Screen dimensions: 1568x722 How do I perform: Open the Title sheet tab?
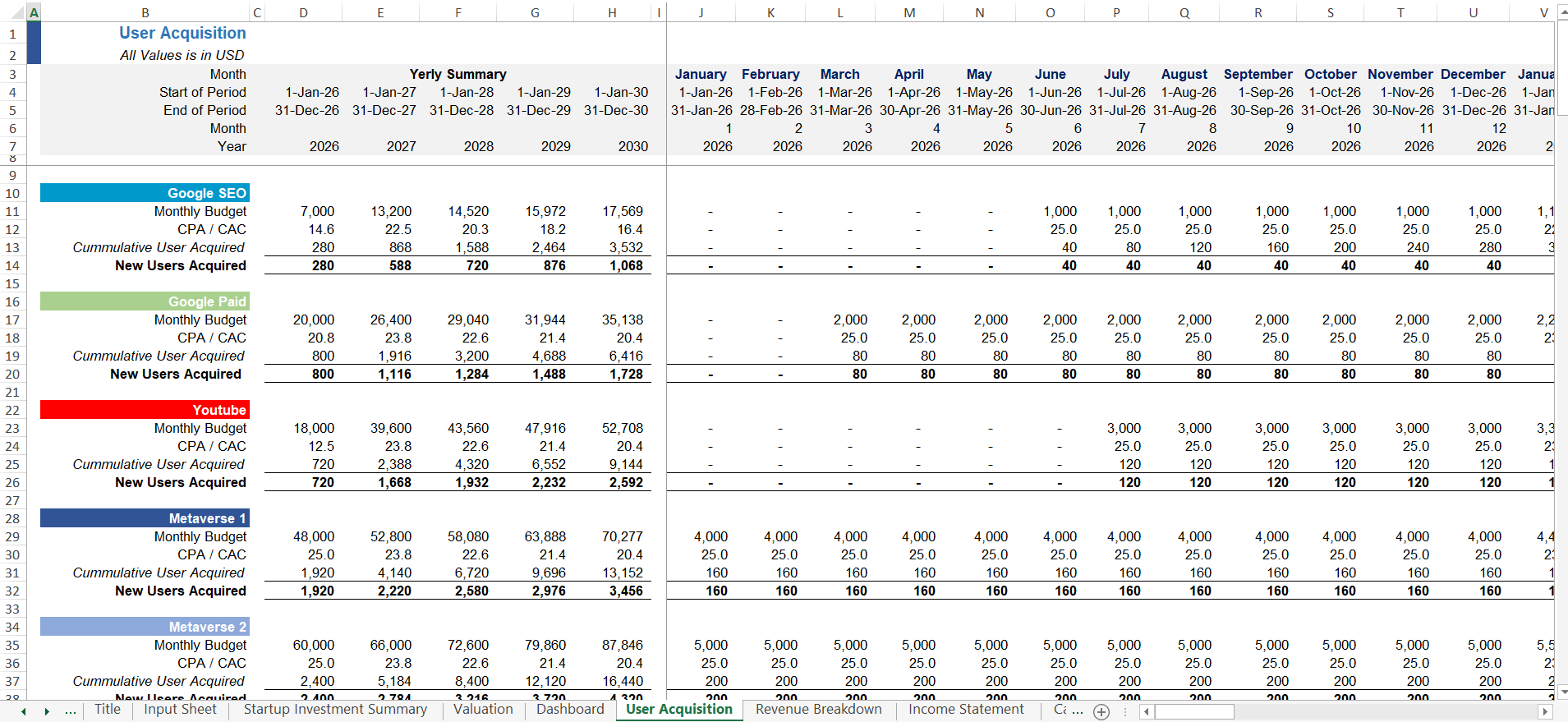(108, 710)
